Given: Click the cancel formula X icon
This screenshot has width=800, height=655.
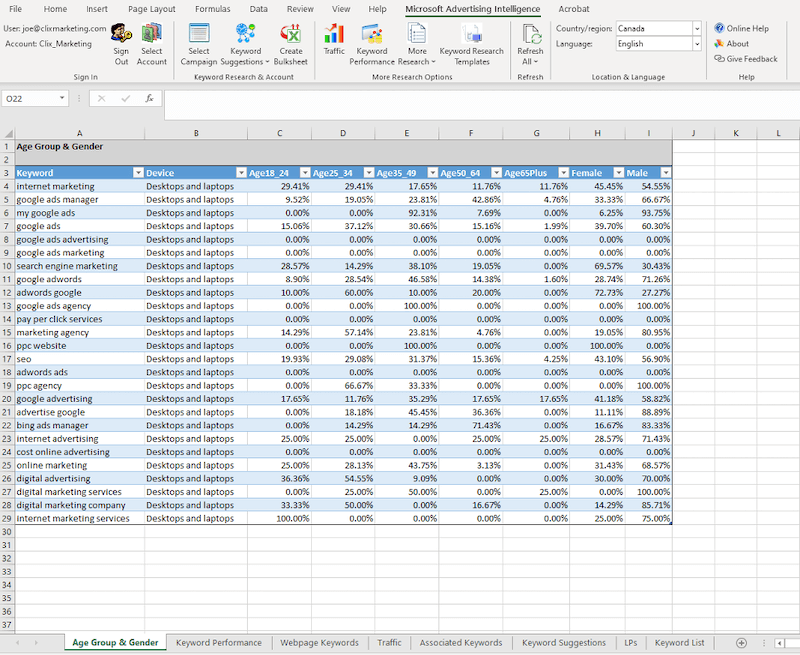Looking at the screenshot, I should tap(102, 98).
